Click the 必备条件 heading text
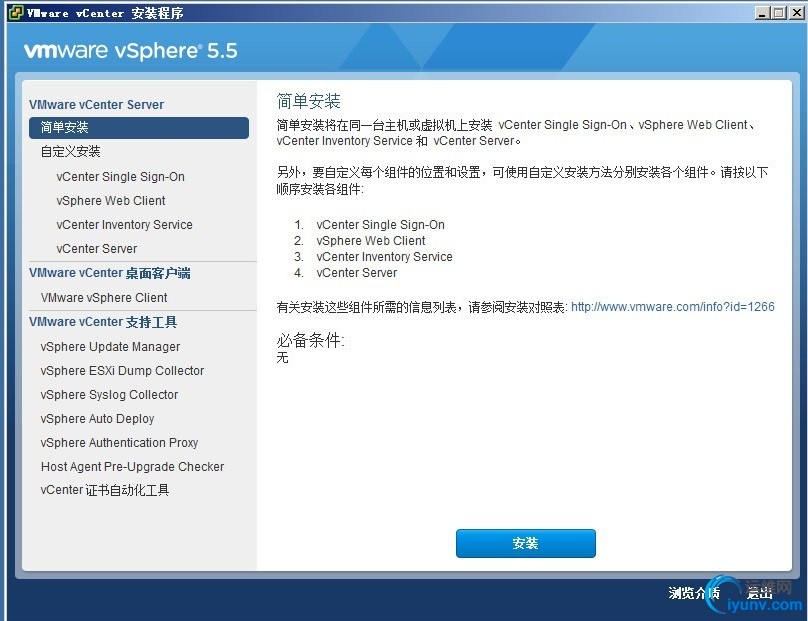Image resolution: width=808 pixels, height=621 pixels. tap(310, 341)
